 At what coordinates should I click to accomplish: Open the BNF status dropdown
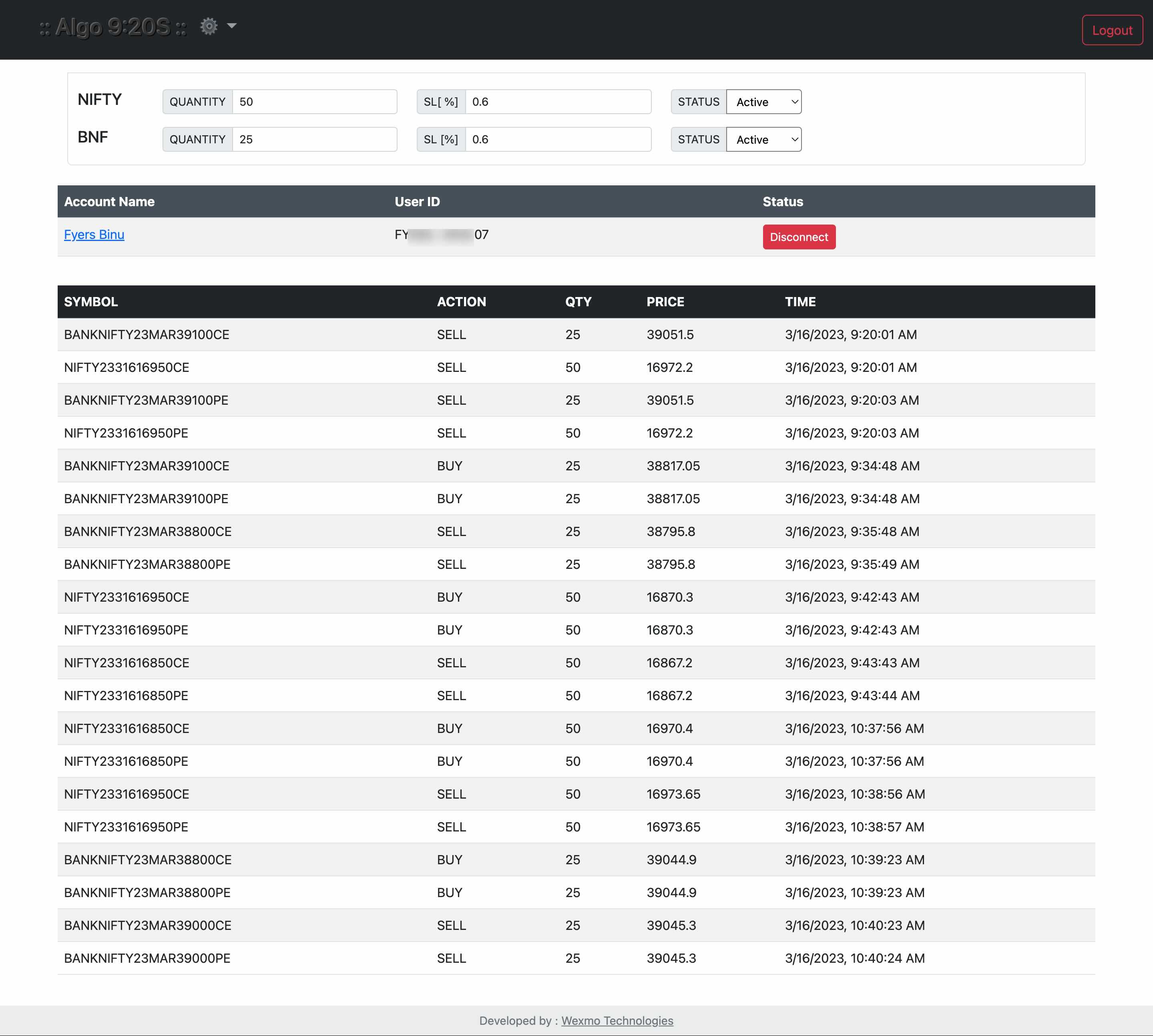(x=763, y=139)
